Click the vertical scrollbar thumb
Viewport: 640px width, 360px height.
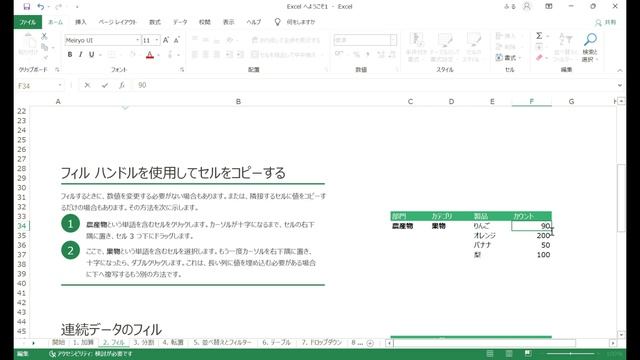[621, 198]
